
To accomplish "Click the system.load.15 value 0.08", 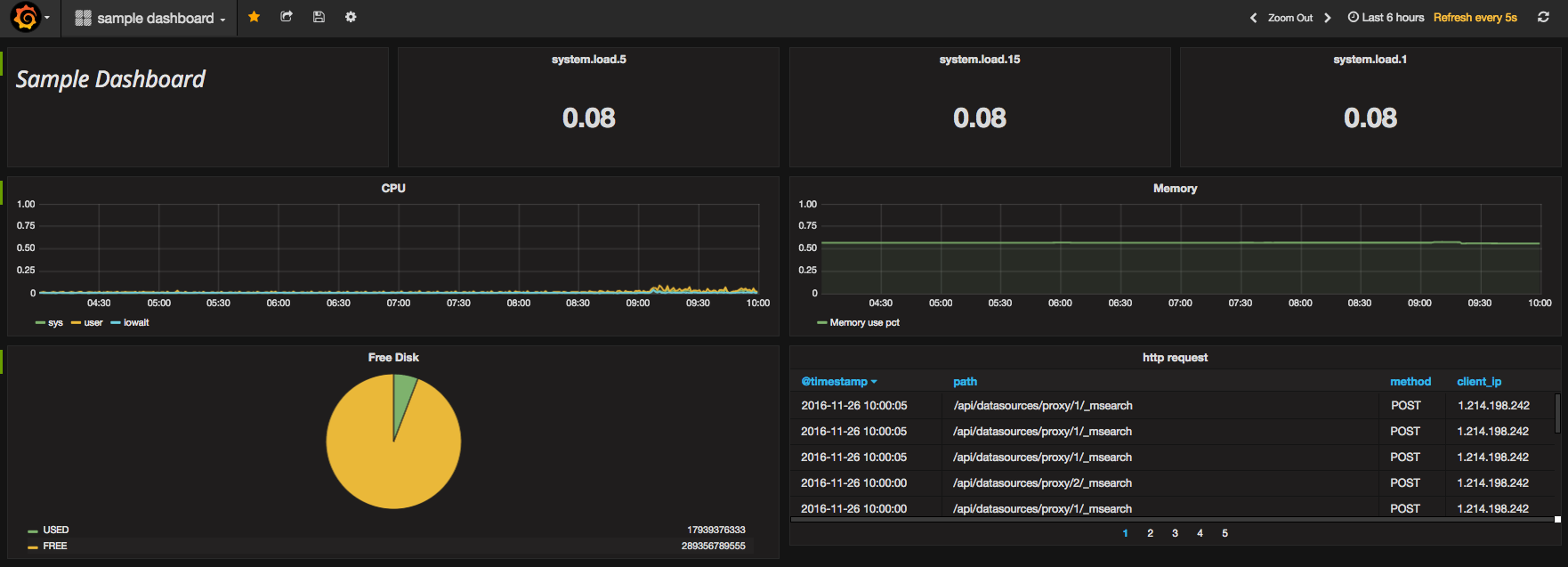I will tap(980, 117).
